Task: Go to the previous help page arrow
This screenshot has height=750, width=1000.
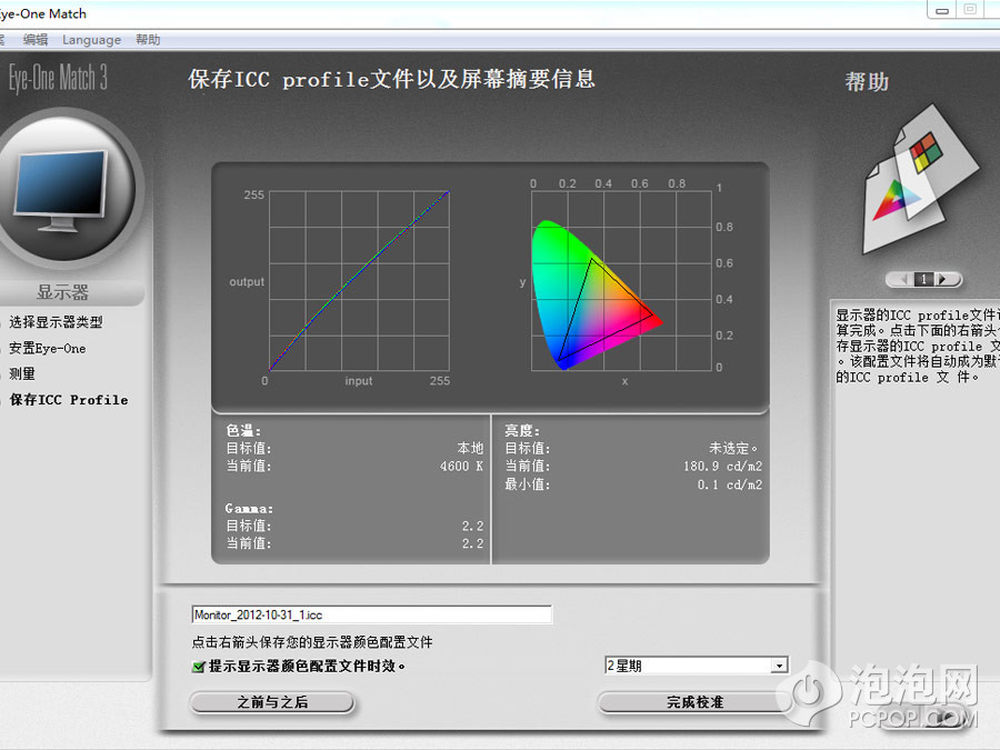Action: click(902, 279)
